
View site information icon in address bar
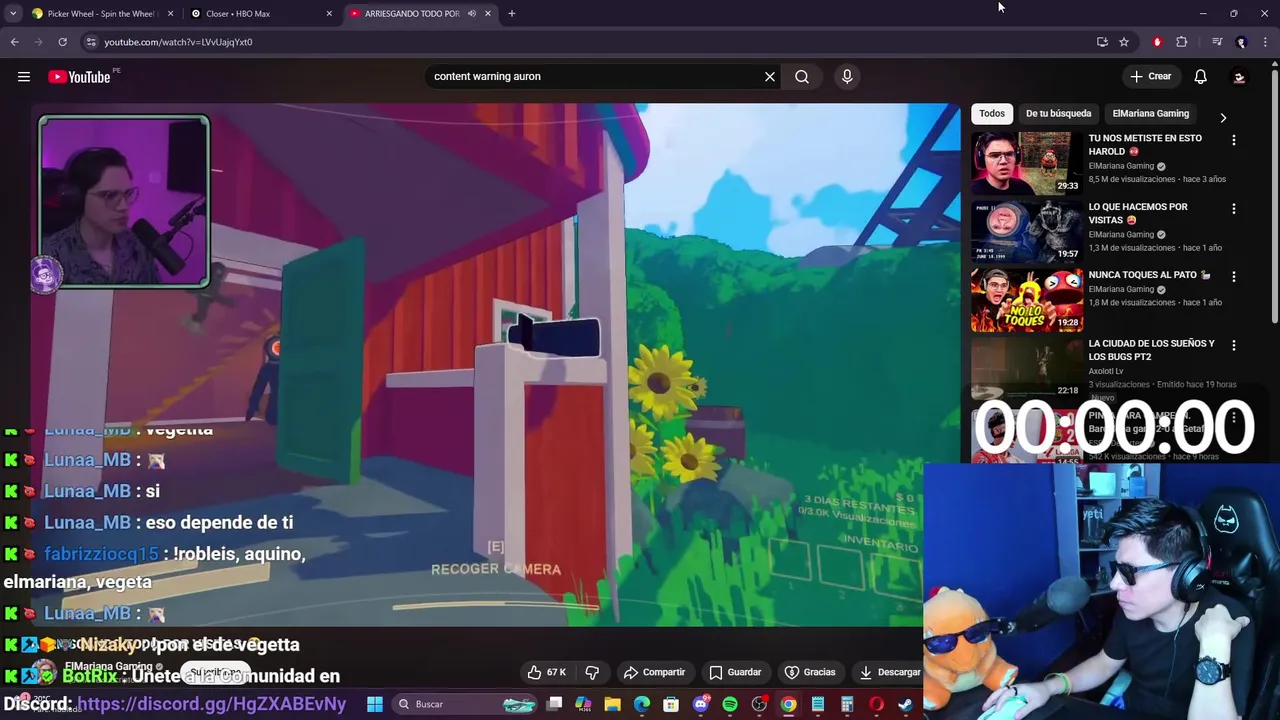[x=91, y=42]
